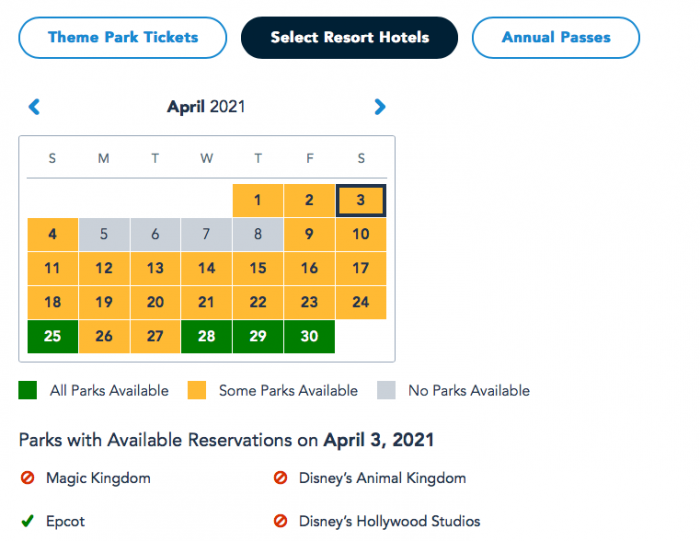Choose April 1 in calendar
Screen dimensions: 700x541
pyautogui.click(x=257, y=200)
